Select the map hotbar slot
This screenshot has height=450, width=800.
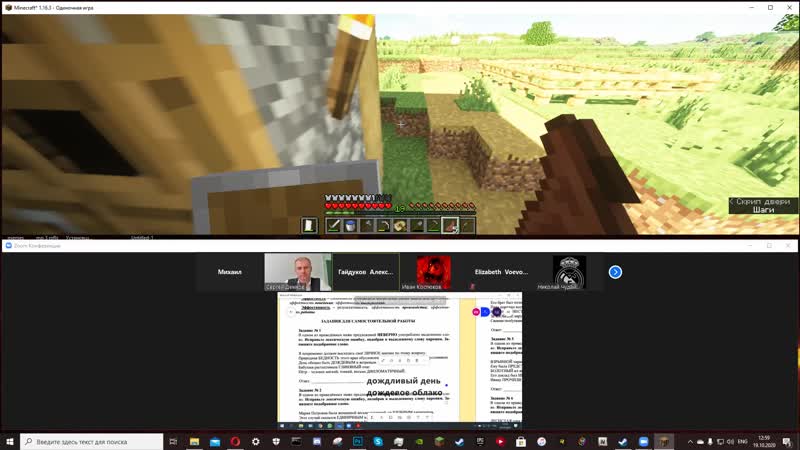click(x=401, y=225)
